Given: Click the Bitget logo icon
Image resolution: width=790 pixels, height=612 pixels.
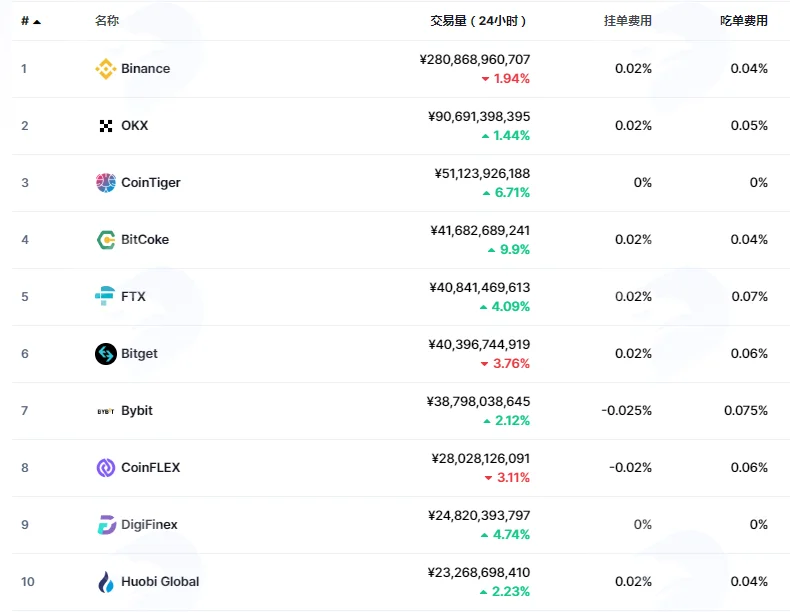Looking at the screenshot, I should coord(106,354).
